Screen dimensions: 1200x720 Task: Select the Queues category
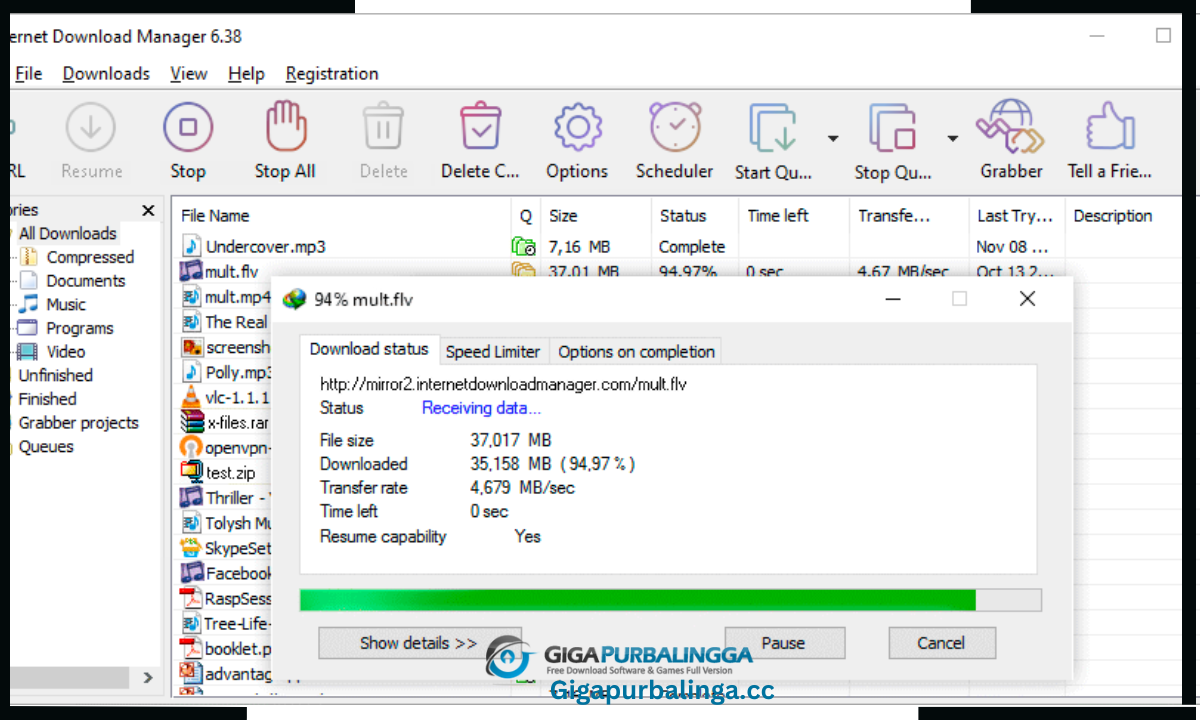point(46,447)
